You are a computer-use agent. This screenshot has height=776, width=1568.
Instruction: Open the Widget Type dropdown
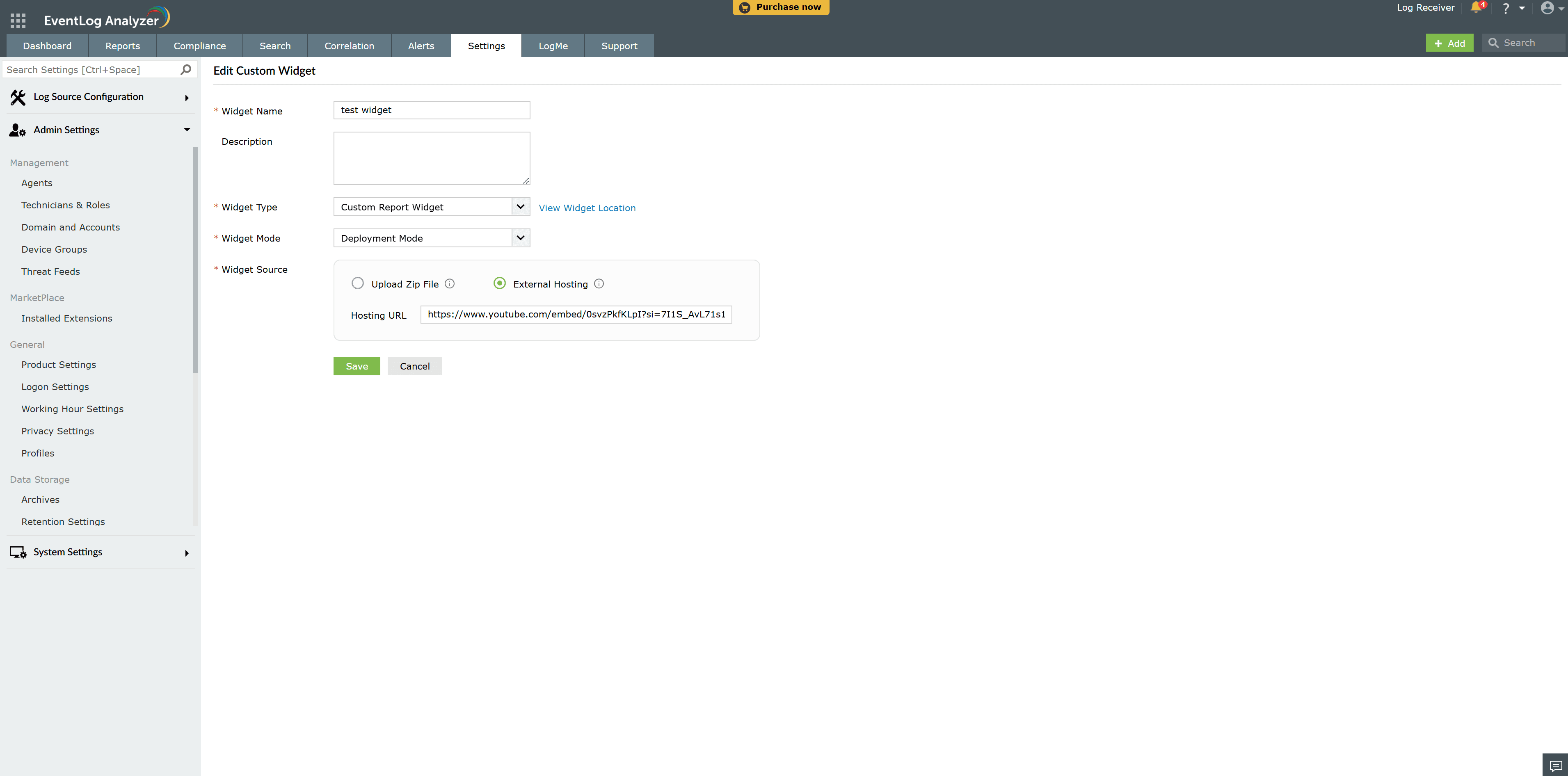pyautogui.click(x=521, y=206)
